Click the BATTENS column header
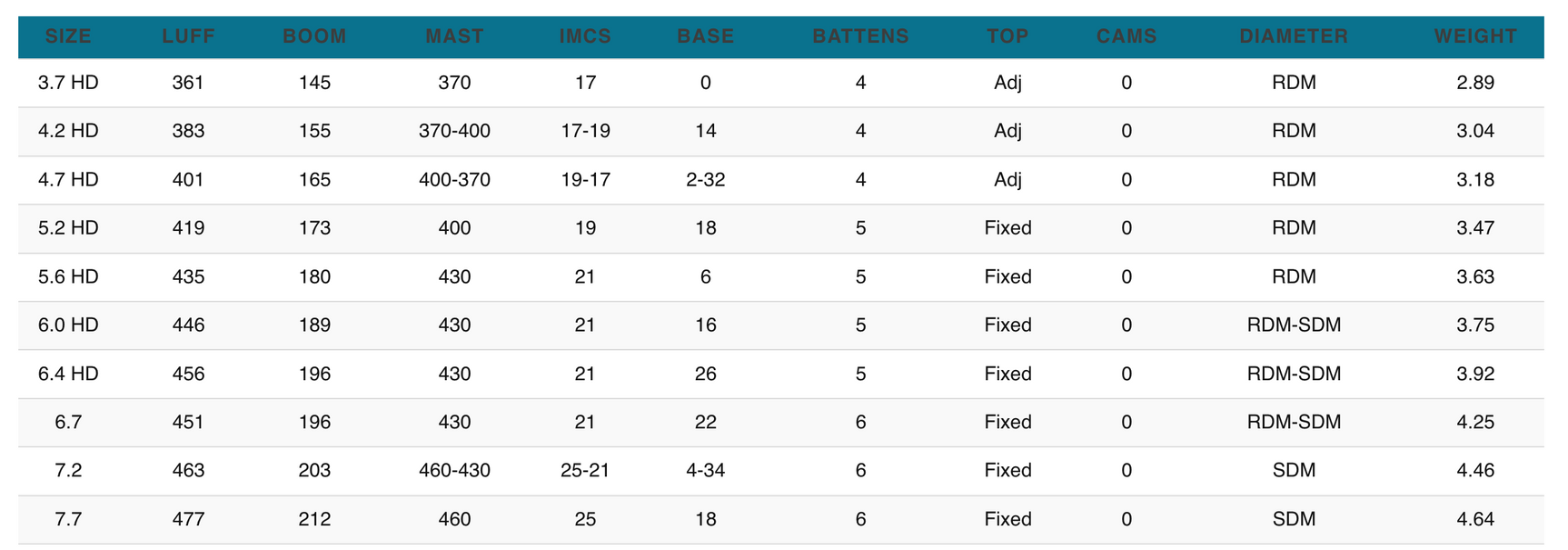 [x=860, y=36]
